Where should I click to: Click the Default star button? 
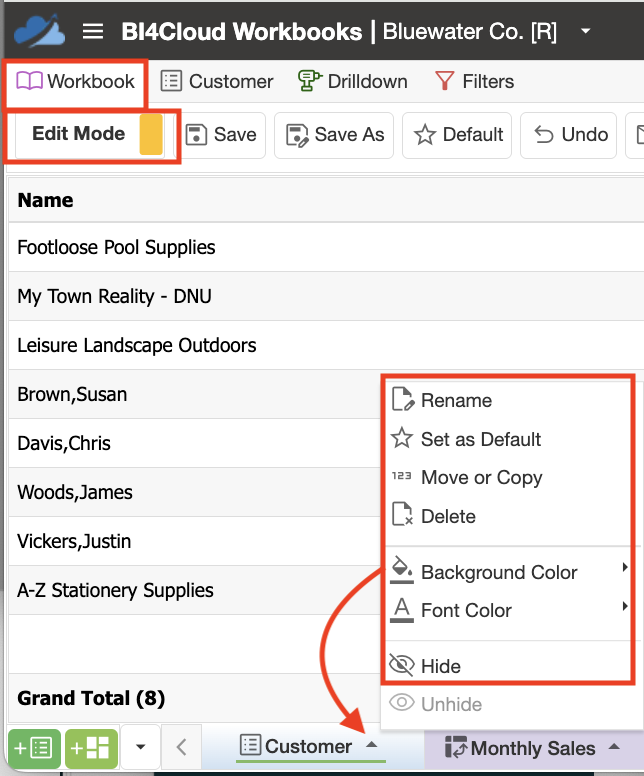457,135
